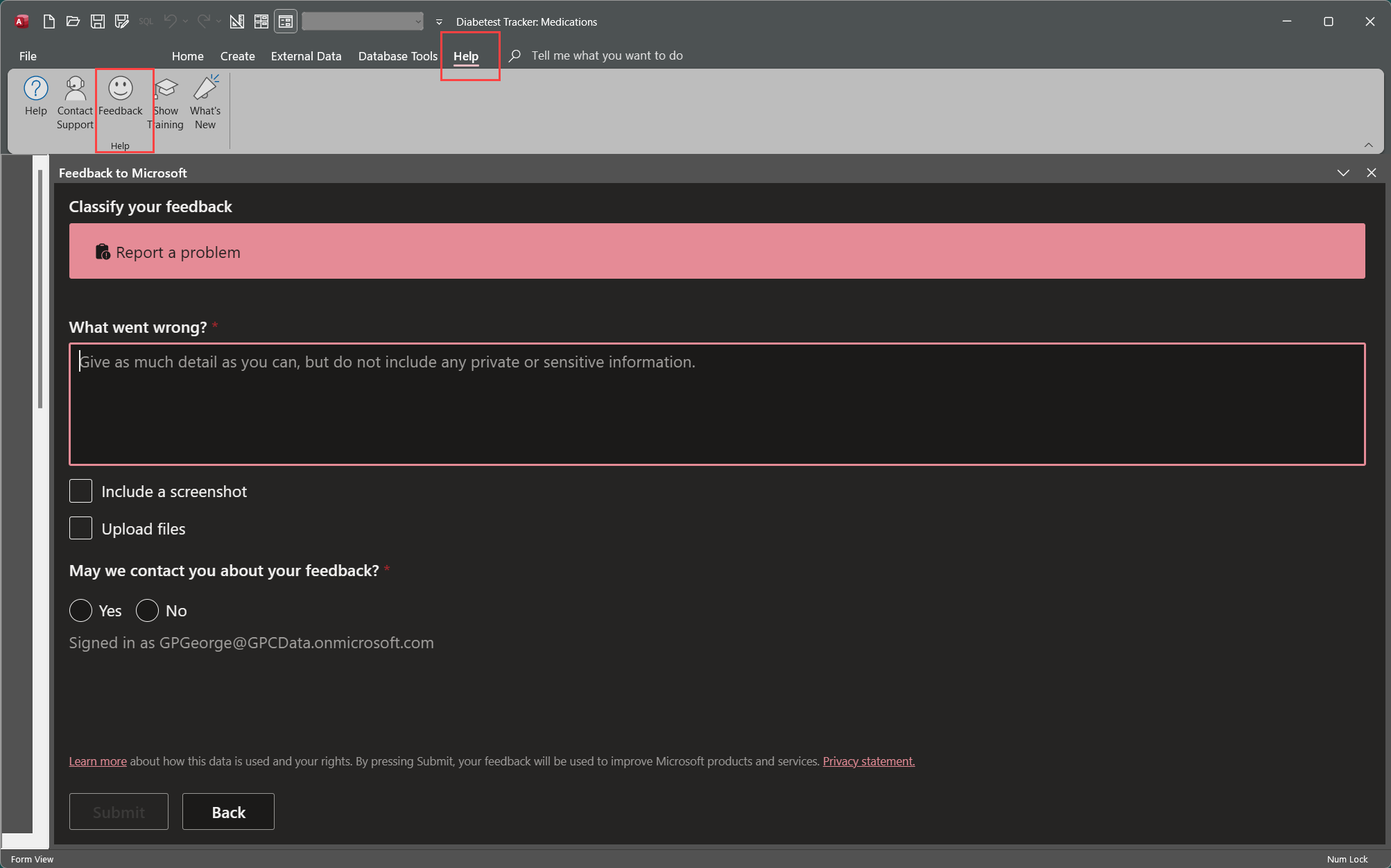
Task: Check the Upload files box
Action: [x=80, y=528]
